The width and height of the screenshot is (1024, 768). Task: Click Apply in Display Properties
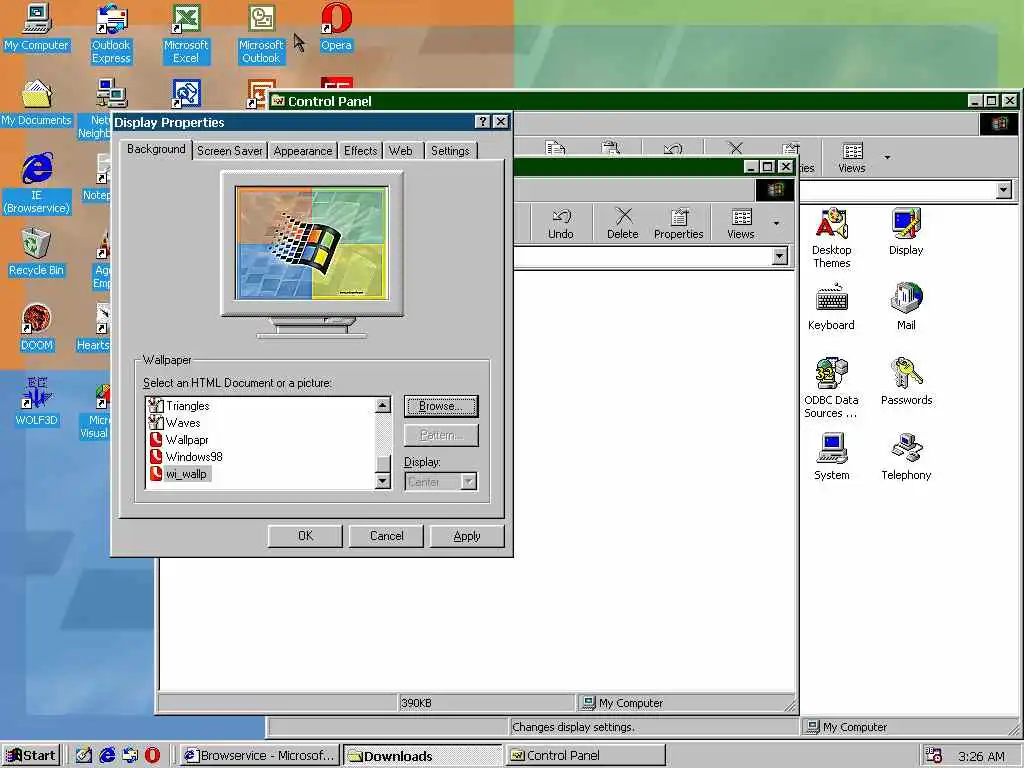tap(467, 536)
